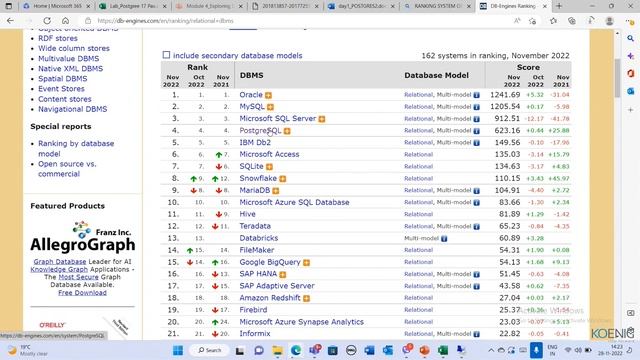Click the taskbar Search box
Screen dimensions: 640x360
coord(210,350)
